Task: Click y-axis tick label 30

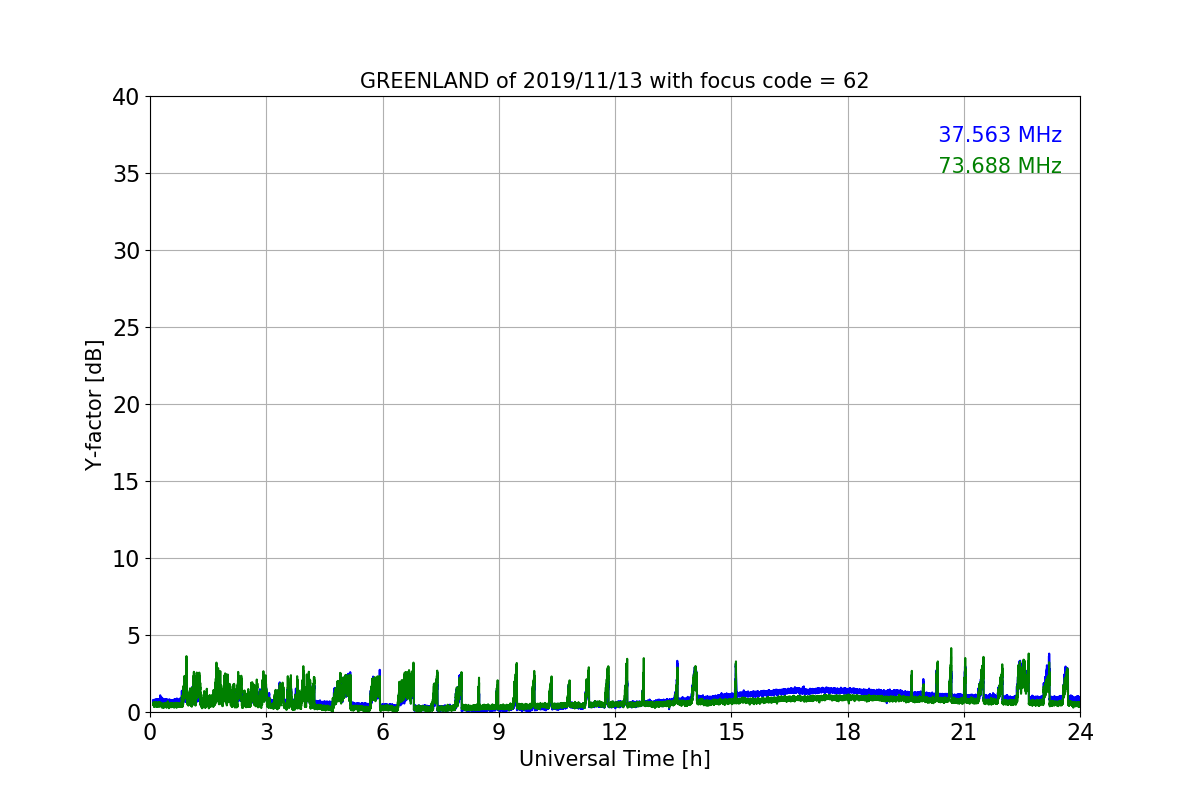Action: 126,251
